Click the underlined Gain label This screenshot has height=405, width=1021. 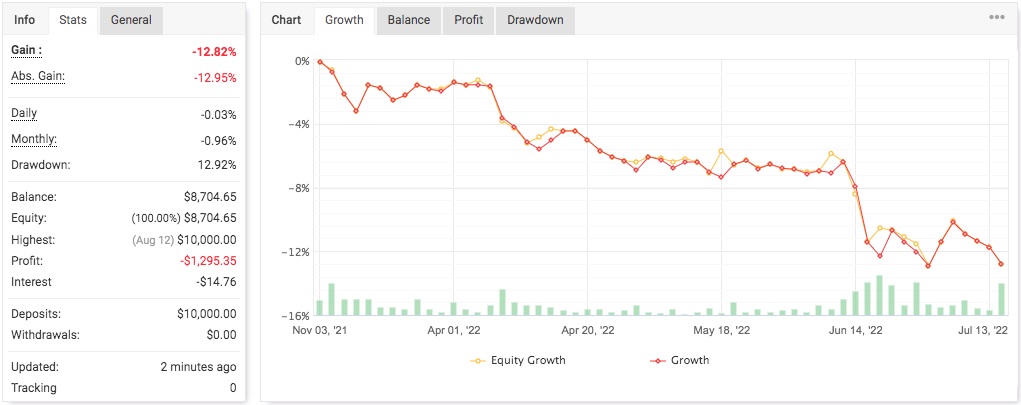(26, 50)
